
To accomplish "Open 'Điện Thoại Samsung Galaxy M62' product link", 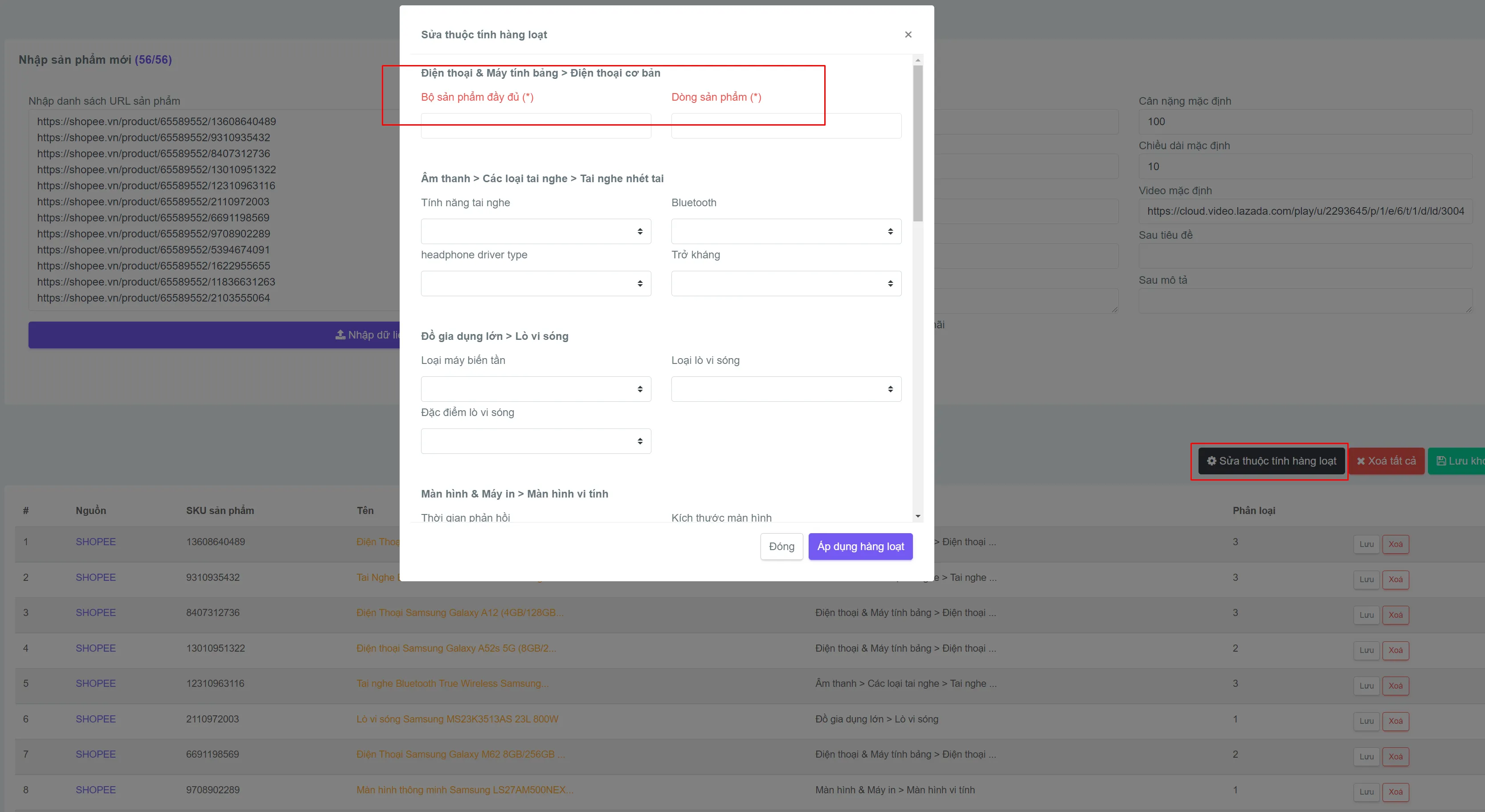I will click(461, 755).
